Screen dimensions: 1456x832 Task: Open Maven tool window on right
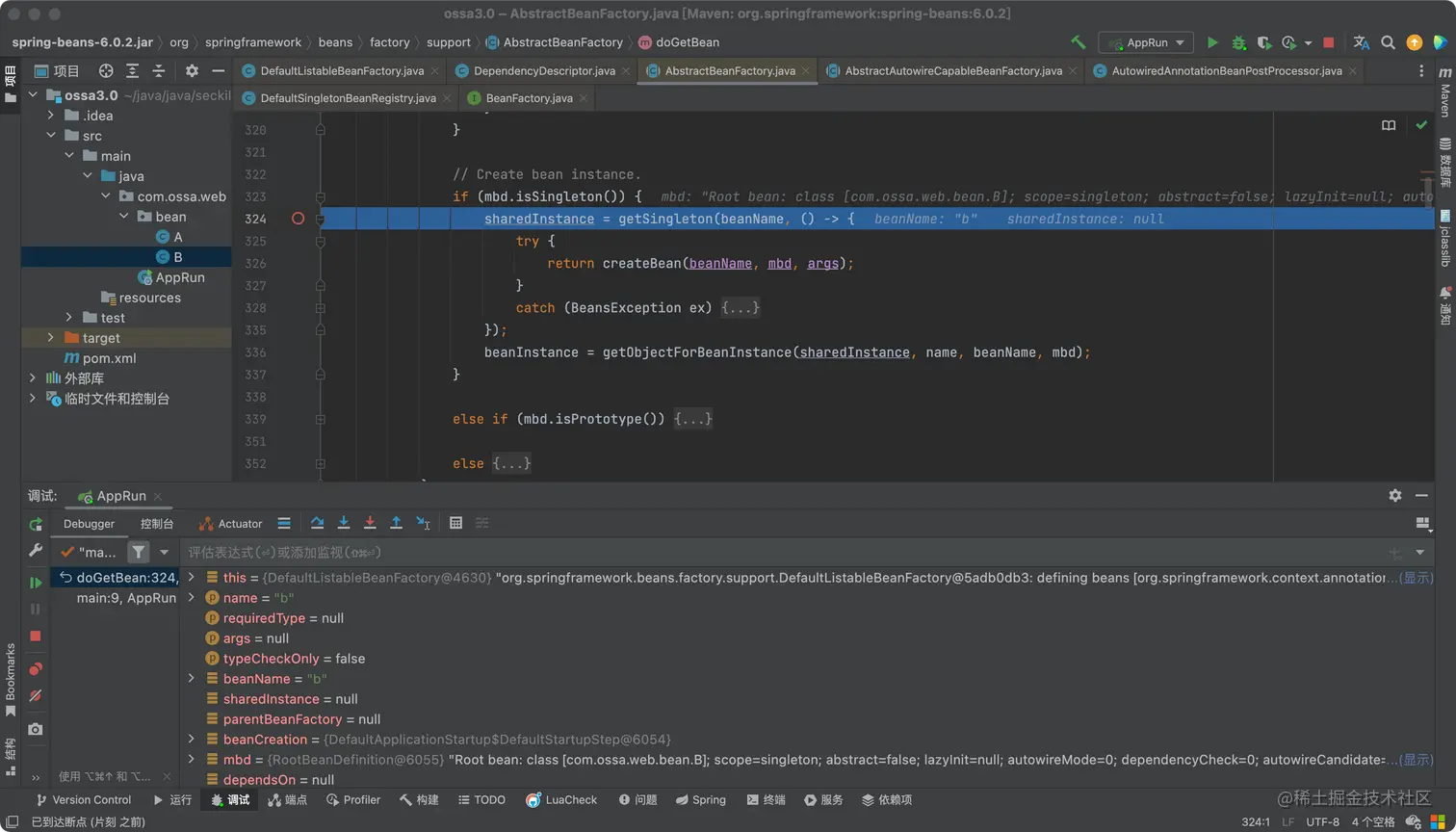point(1444,92)
